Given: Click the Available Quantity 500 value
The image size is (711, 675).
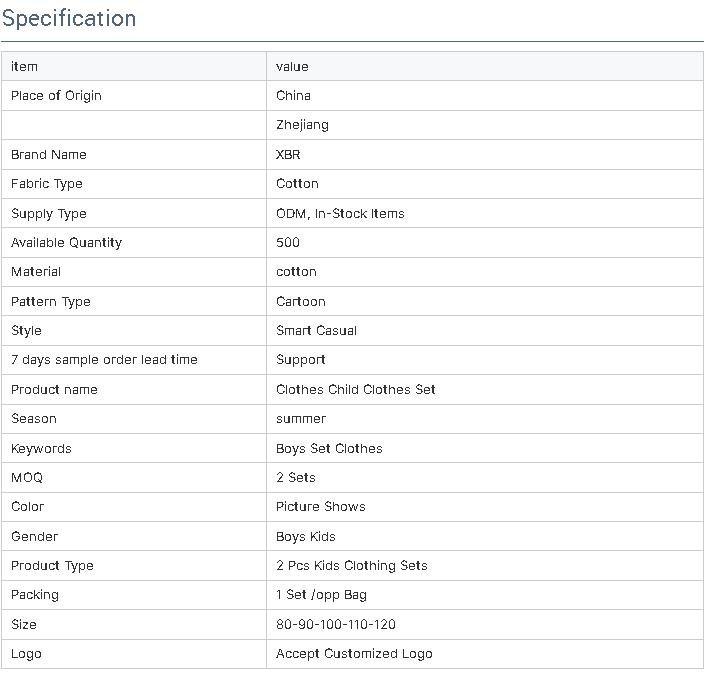Looking at the screenshot, I should pos(287,243).
